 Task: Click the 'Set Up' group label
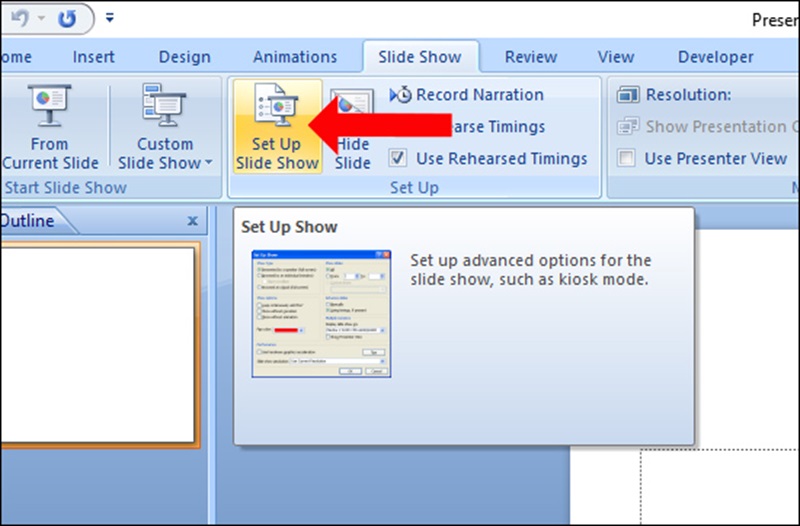tap(414, 188)
